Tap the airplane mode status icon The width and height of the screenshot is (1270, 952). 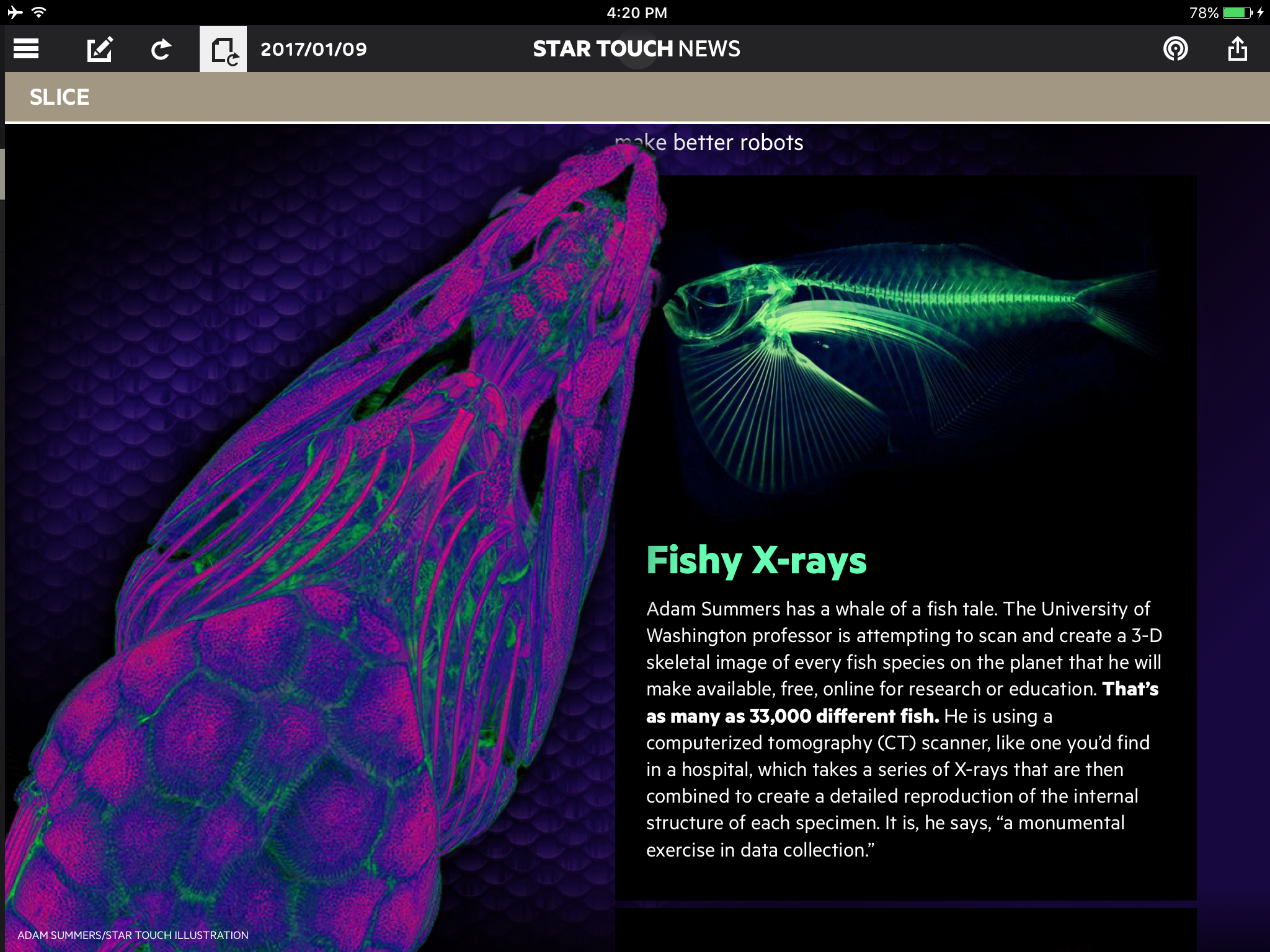[15, 12]
